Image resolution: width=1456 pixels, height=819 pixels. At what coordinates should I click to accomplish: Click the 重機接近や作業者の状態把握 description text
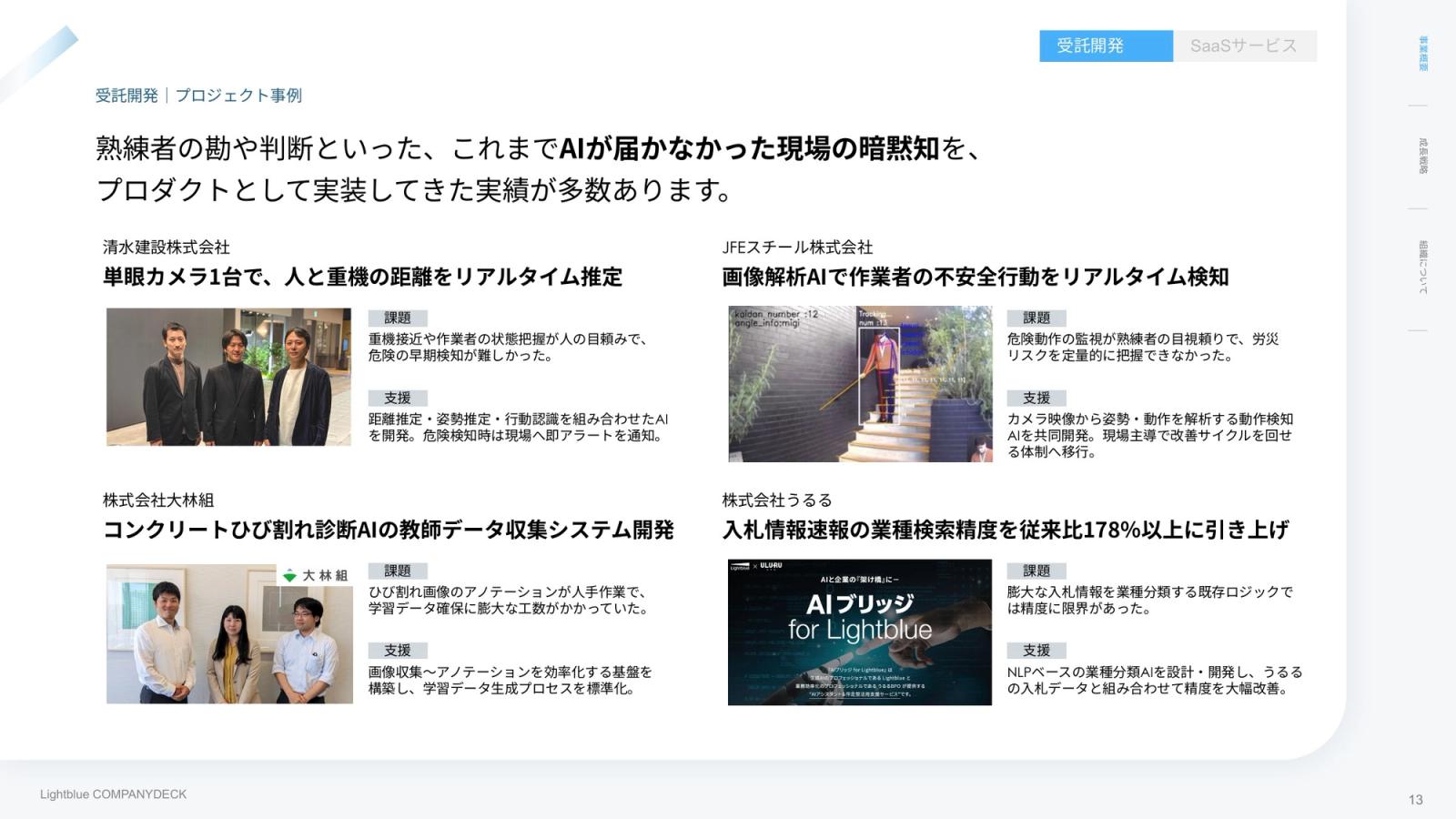[x=508, y=348]
